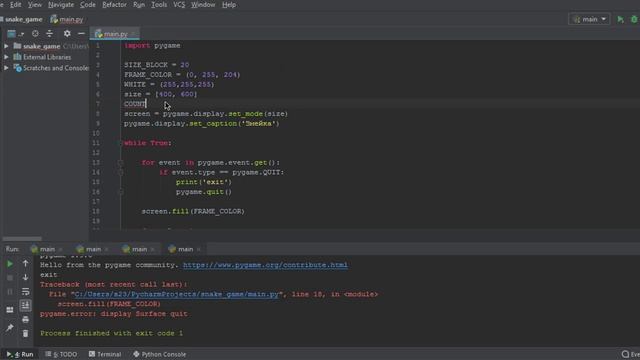Open the Window menu

click(203, 5)
